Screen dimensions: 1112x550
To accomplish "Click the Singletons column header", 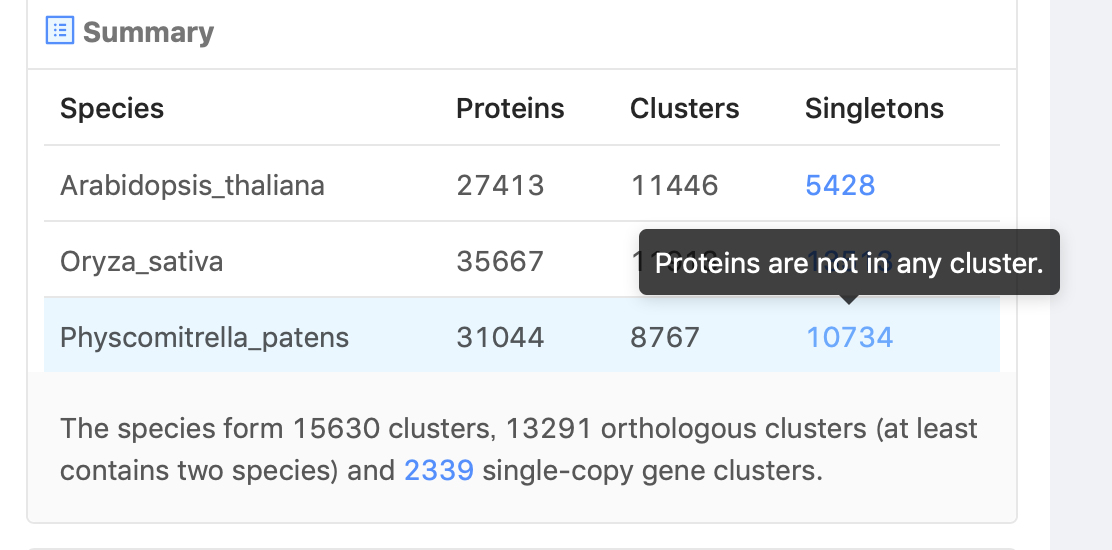I will [874, 108].
